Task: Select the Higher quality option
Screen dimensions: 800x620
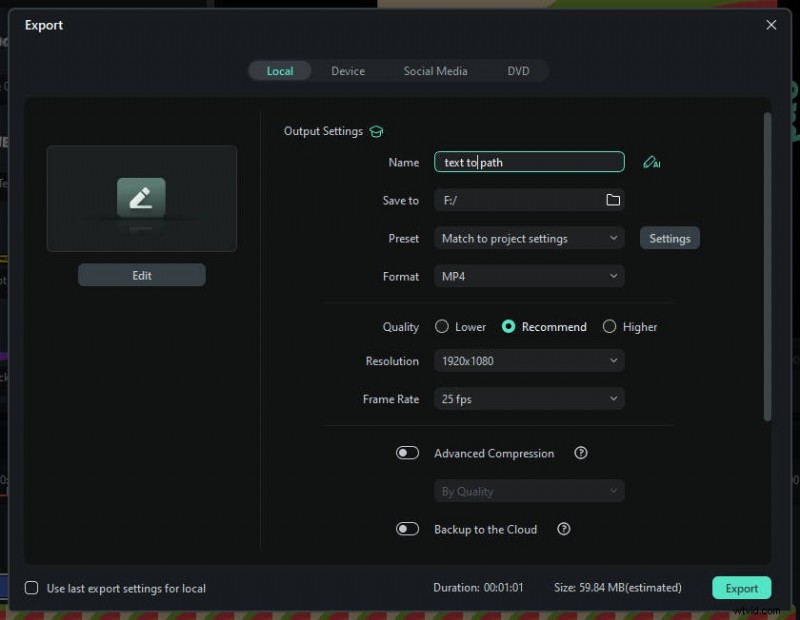Action: [609, 326]
